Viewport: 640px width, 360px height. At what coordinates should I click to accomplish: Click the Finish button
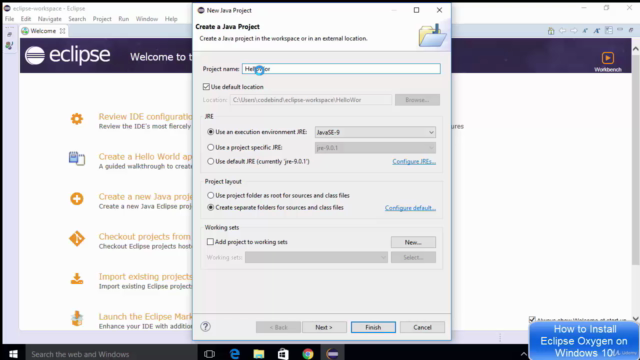click(373, 327)
